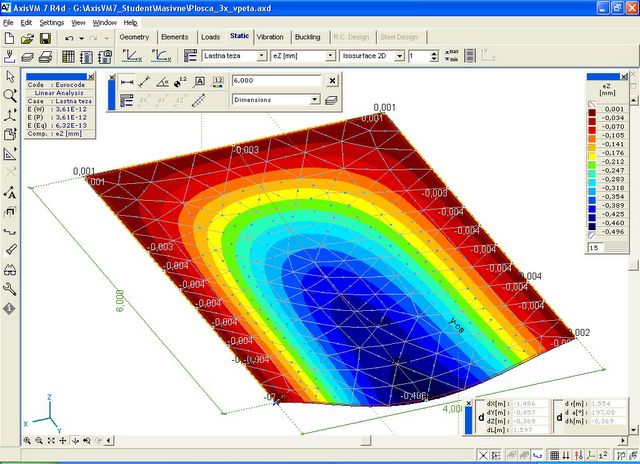This screenshot has width=640, height=464.
Task: Click the min/max values search icon
Action: pyautogui.click(x=451, y=56)
